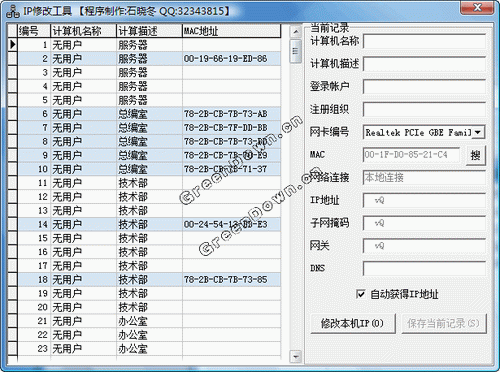The image size is (500, 372).
Task: Click number 5 in the 编号 column
Action: point(45,100)
